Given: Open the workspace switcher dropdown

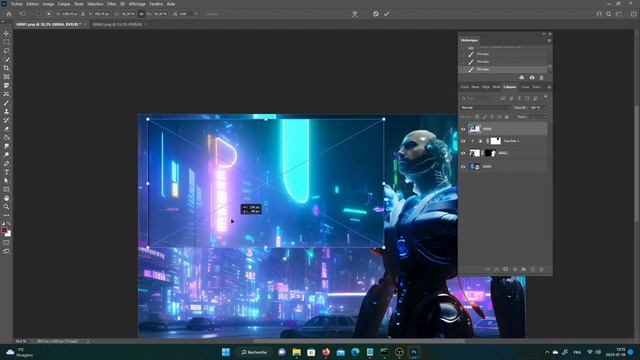Looking at the screenshot, I should [619, 14].
